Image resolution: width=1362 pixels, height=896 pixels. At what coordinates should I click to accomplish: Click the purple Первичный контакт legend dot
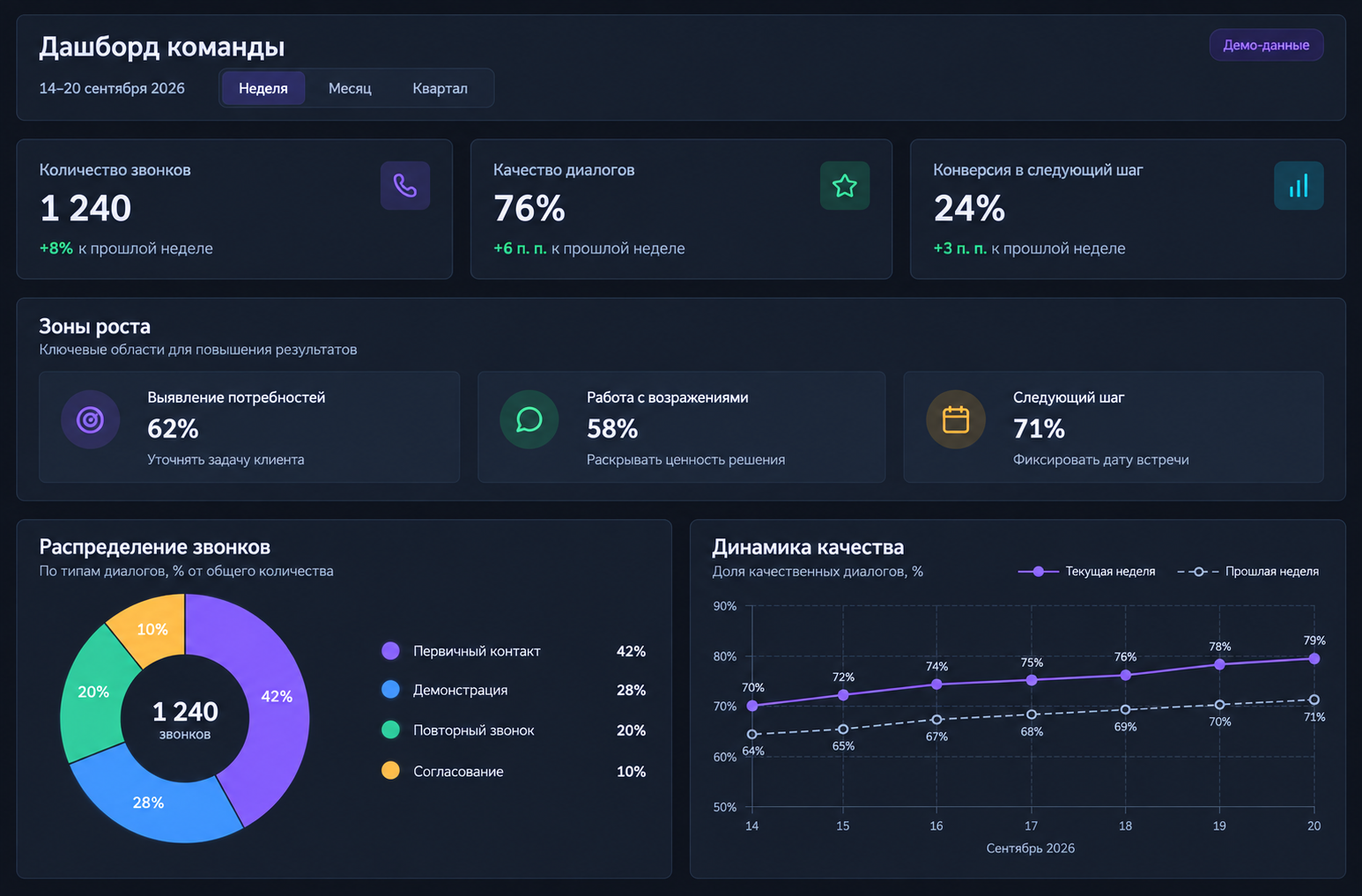(x=390, y=651)
